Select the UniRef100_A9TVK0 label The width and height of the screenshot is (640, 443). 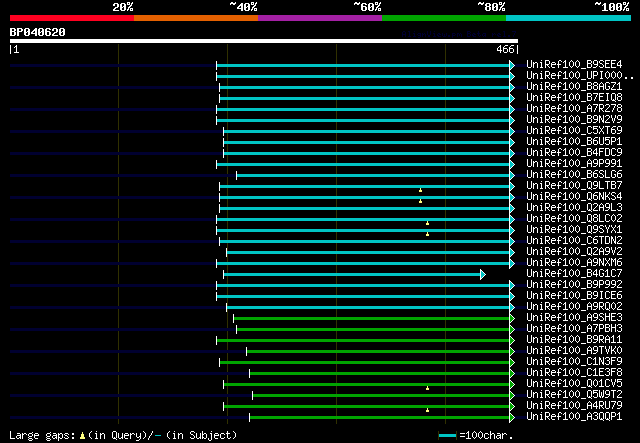pyautogui.click(x=574, y=351)
